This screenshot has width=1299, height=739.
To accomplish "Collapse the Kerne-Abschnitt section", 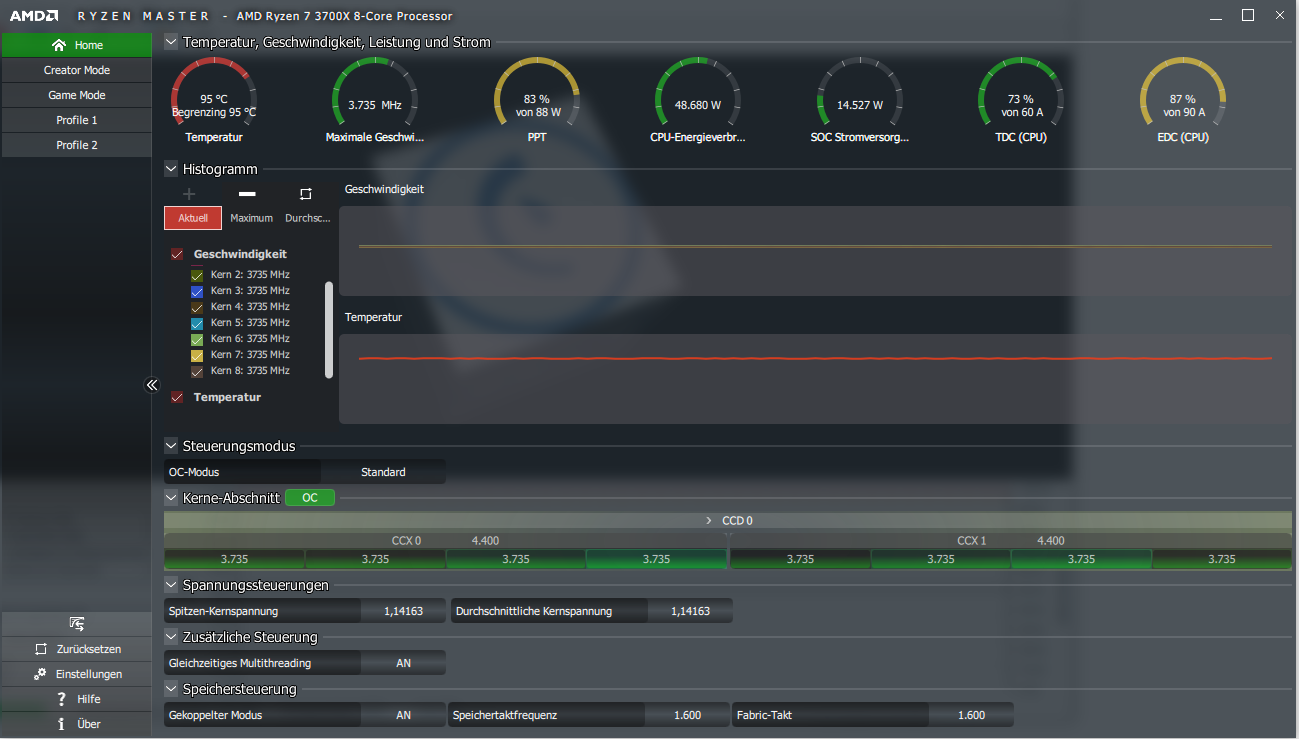I will tap(171, 497).
